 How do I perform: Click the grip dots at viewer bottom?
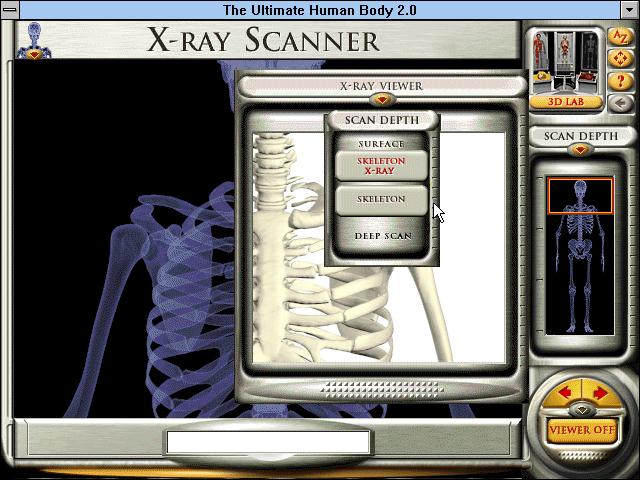[x=382, y=389]
